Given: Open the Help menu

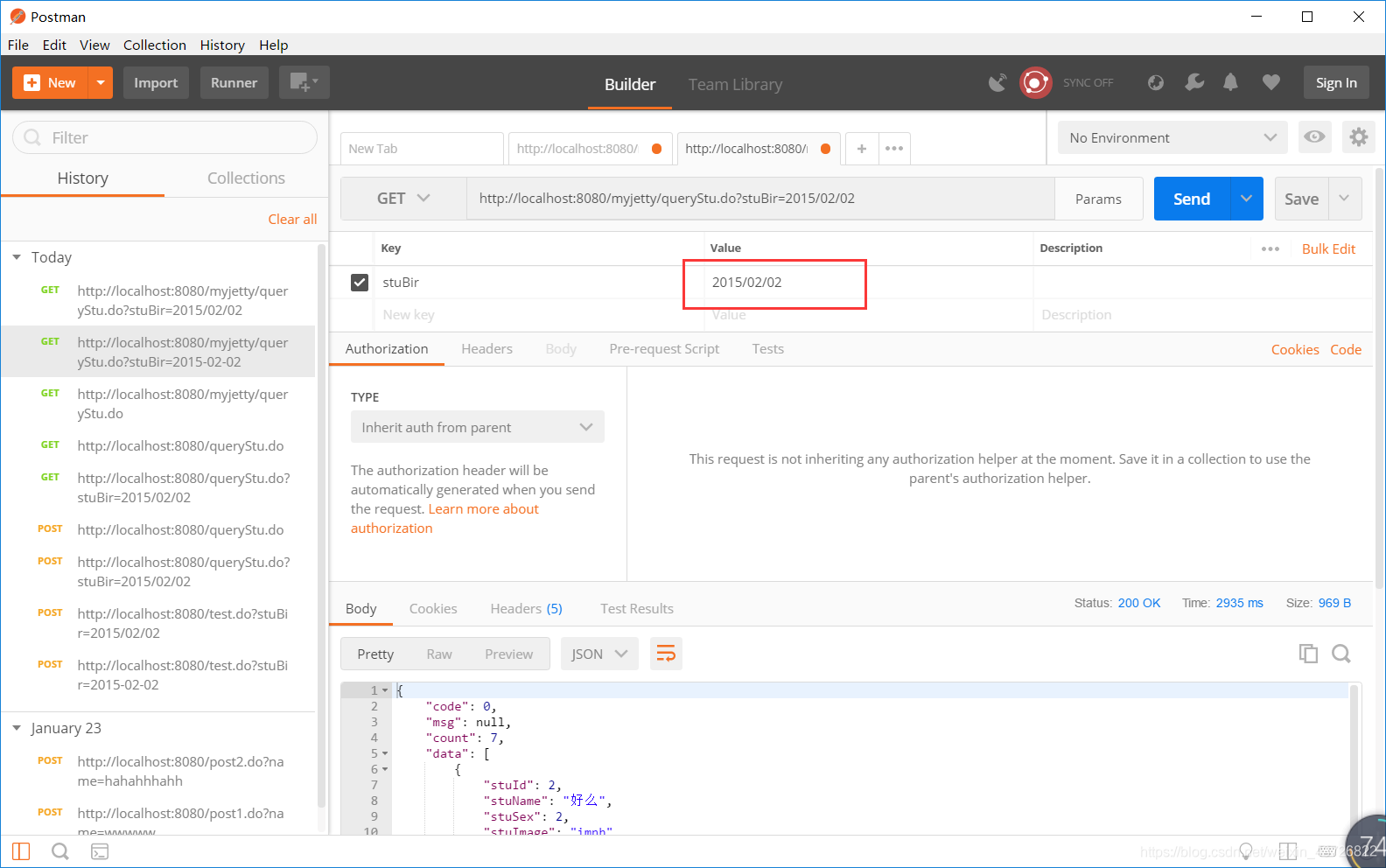Looking at the screenshot, I should 274,45.
